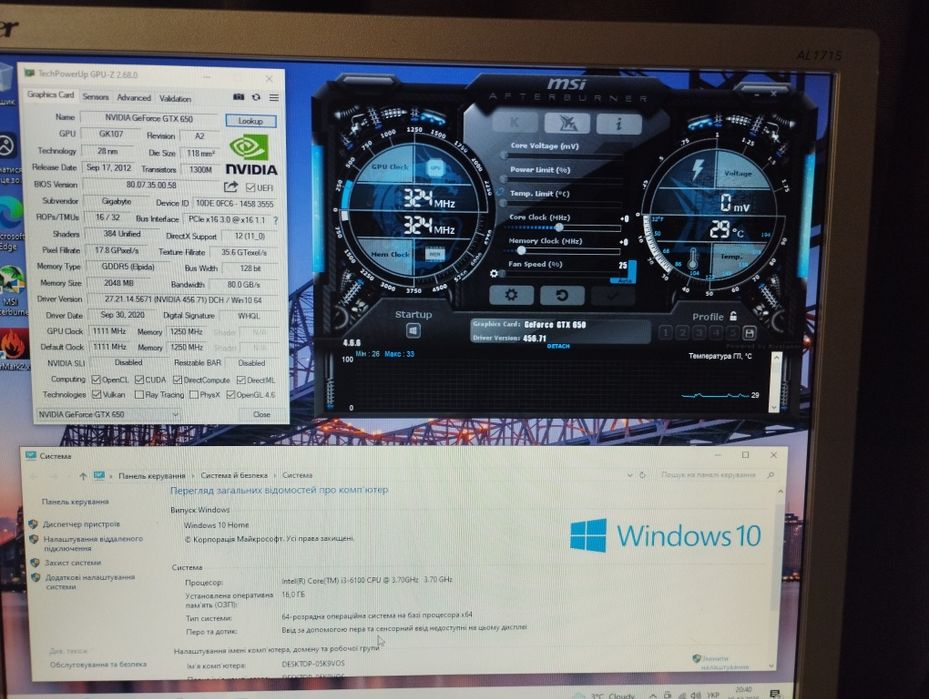The image size is (929, 699).
Task: Open fan speed gear icon settings
Action: (494, 273)
